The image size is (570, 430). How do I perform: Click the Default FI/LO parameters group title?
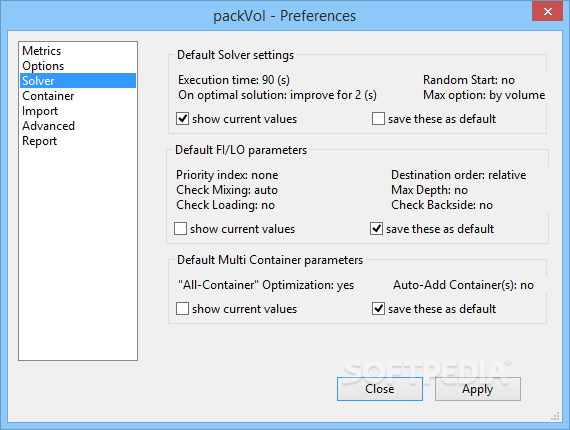click(x=241, y=150)
